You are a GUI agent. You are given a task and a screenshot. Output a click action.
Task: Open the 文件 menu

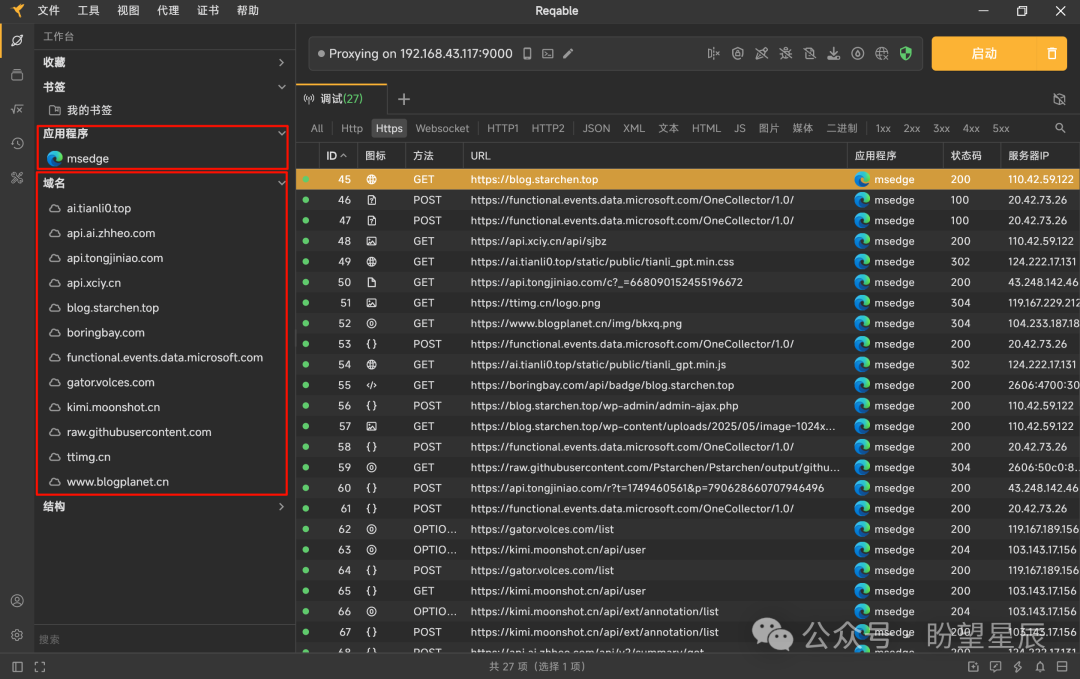tap(49, 10)
